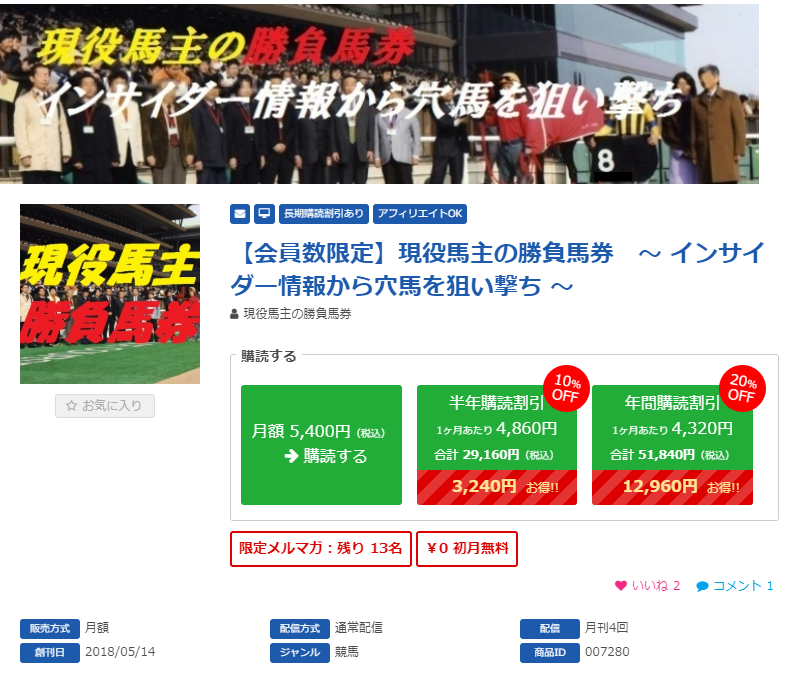Click the blue monitor web viewing icon
Viewport: 786px width, 673px height.
click(x=264, y=214)
